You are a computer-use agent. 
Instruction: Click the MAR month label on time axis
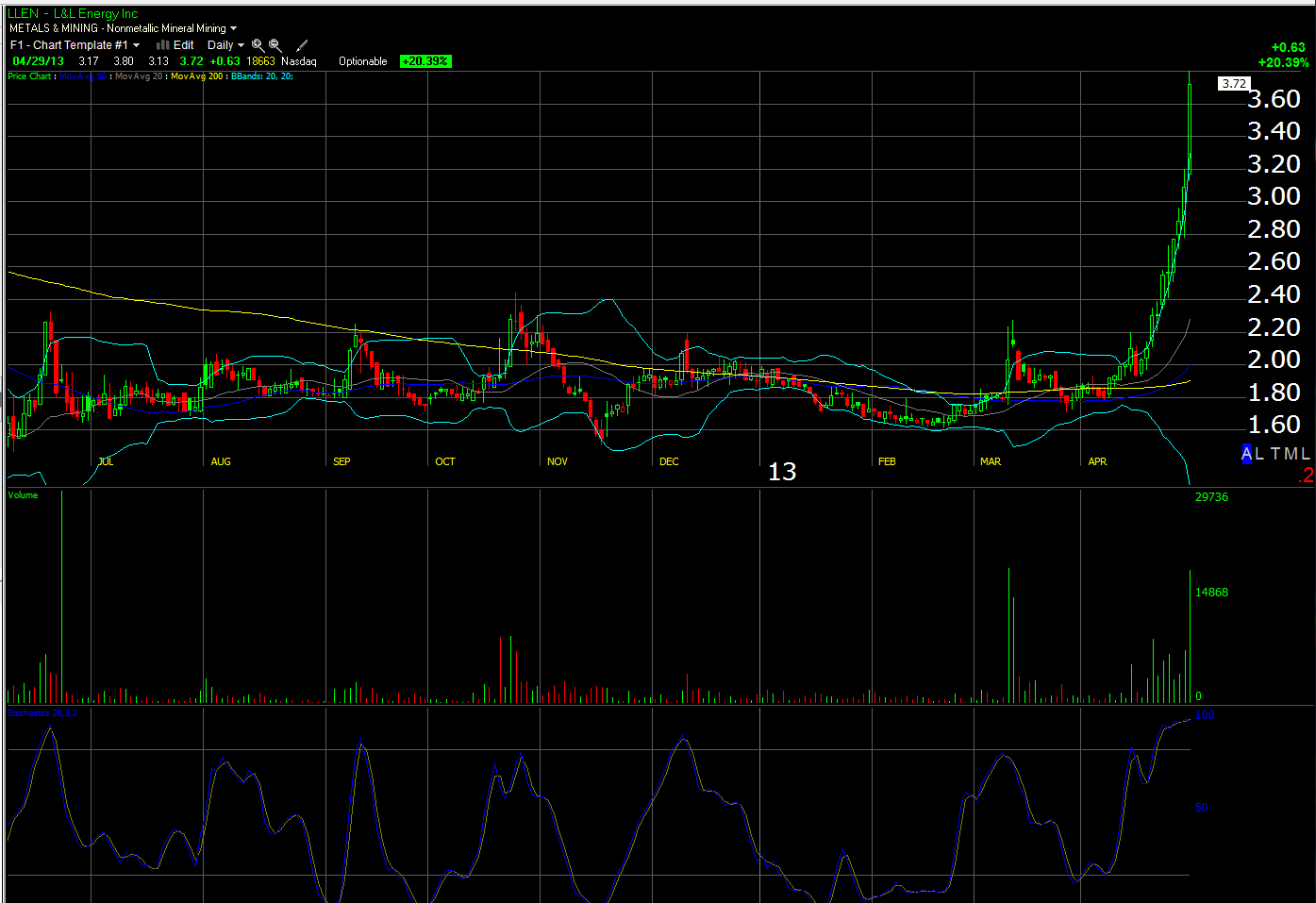[x=991, y=461]
